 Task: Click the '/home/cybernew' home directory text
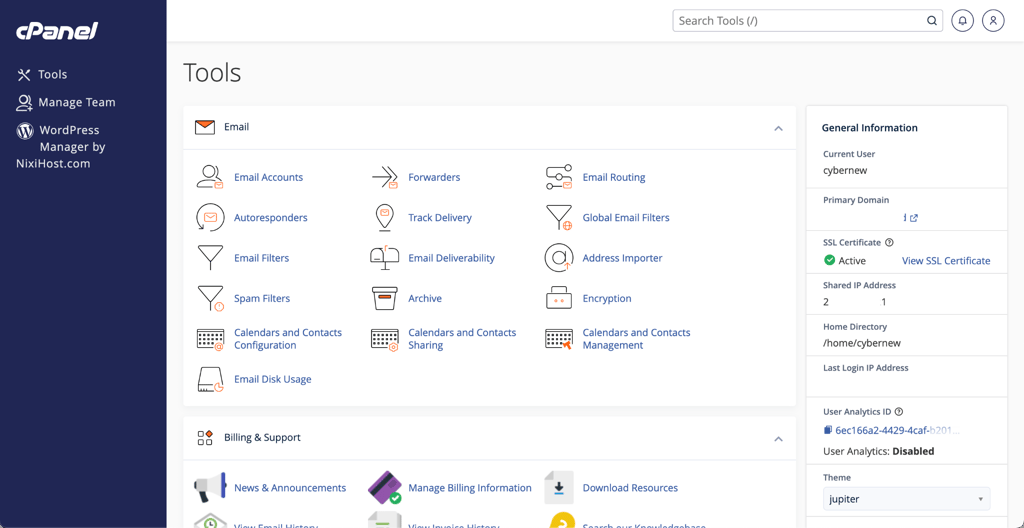[x=862, y=342]
